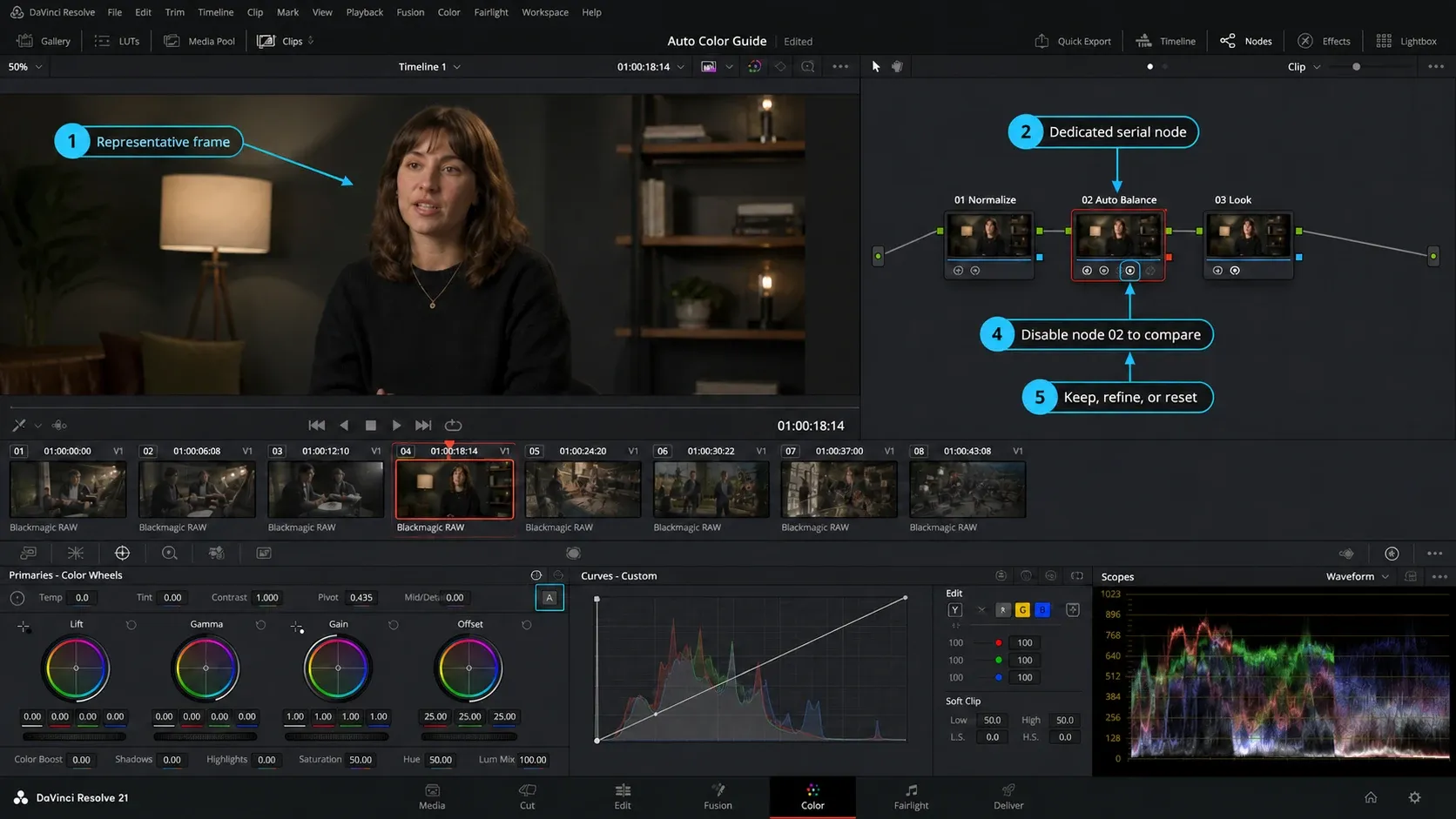Reset the Offset color wheel
This screenshot has width=1456, height=819.
click(x=527, y=624)
